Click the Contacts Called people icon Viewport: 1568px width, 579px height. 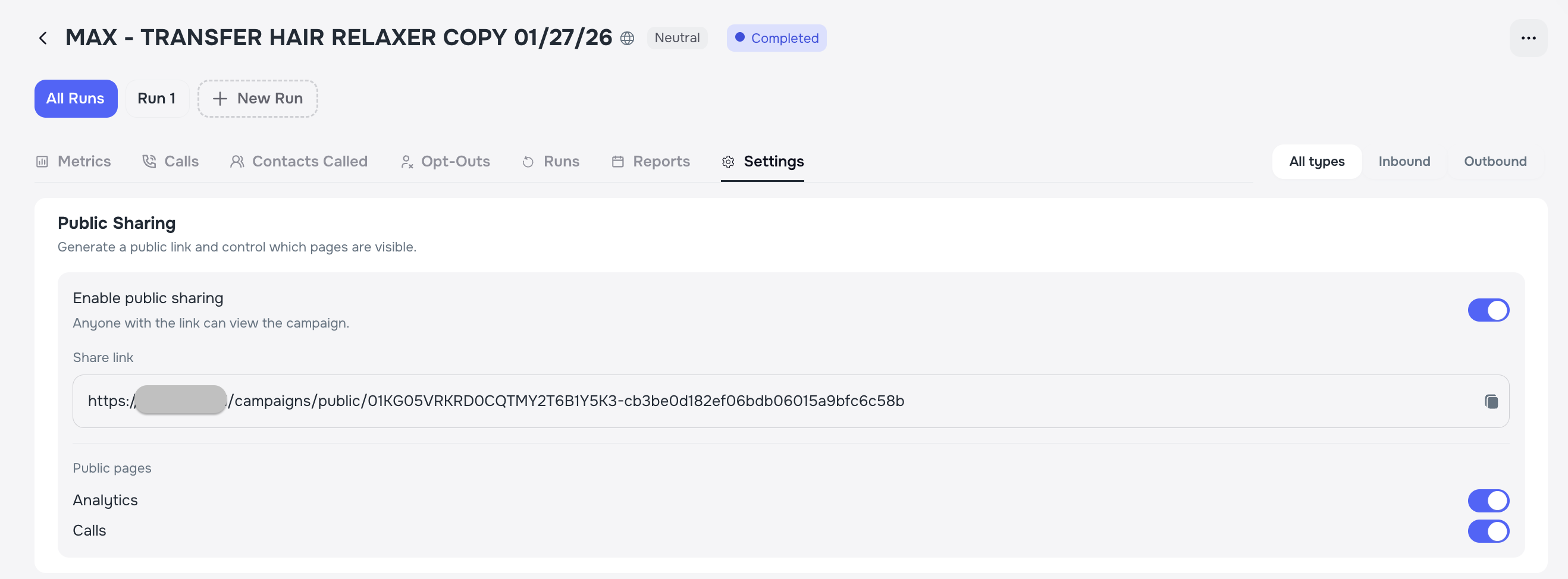tap(237, 161)
